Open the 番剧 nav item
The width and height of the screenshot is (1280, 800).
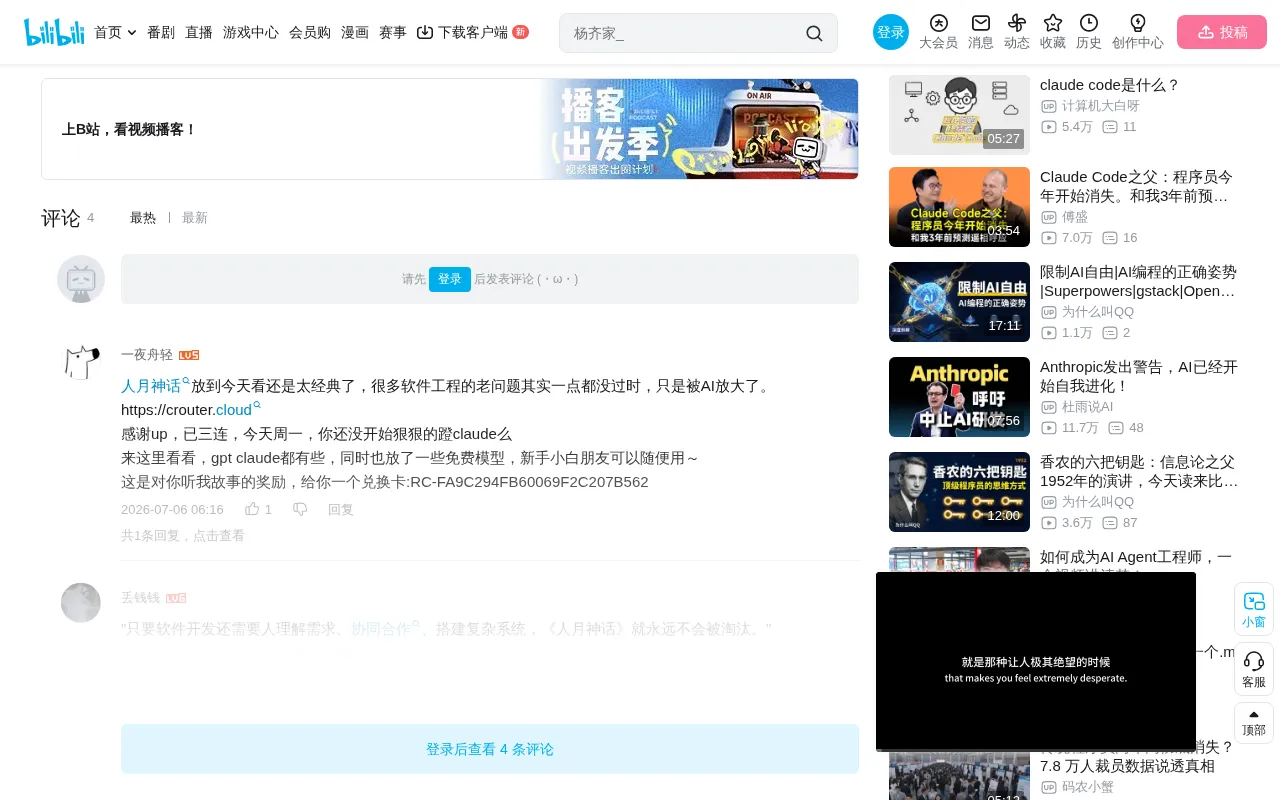(x=161, y=32)
